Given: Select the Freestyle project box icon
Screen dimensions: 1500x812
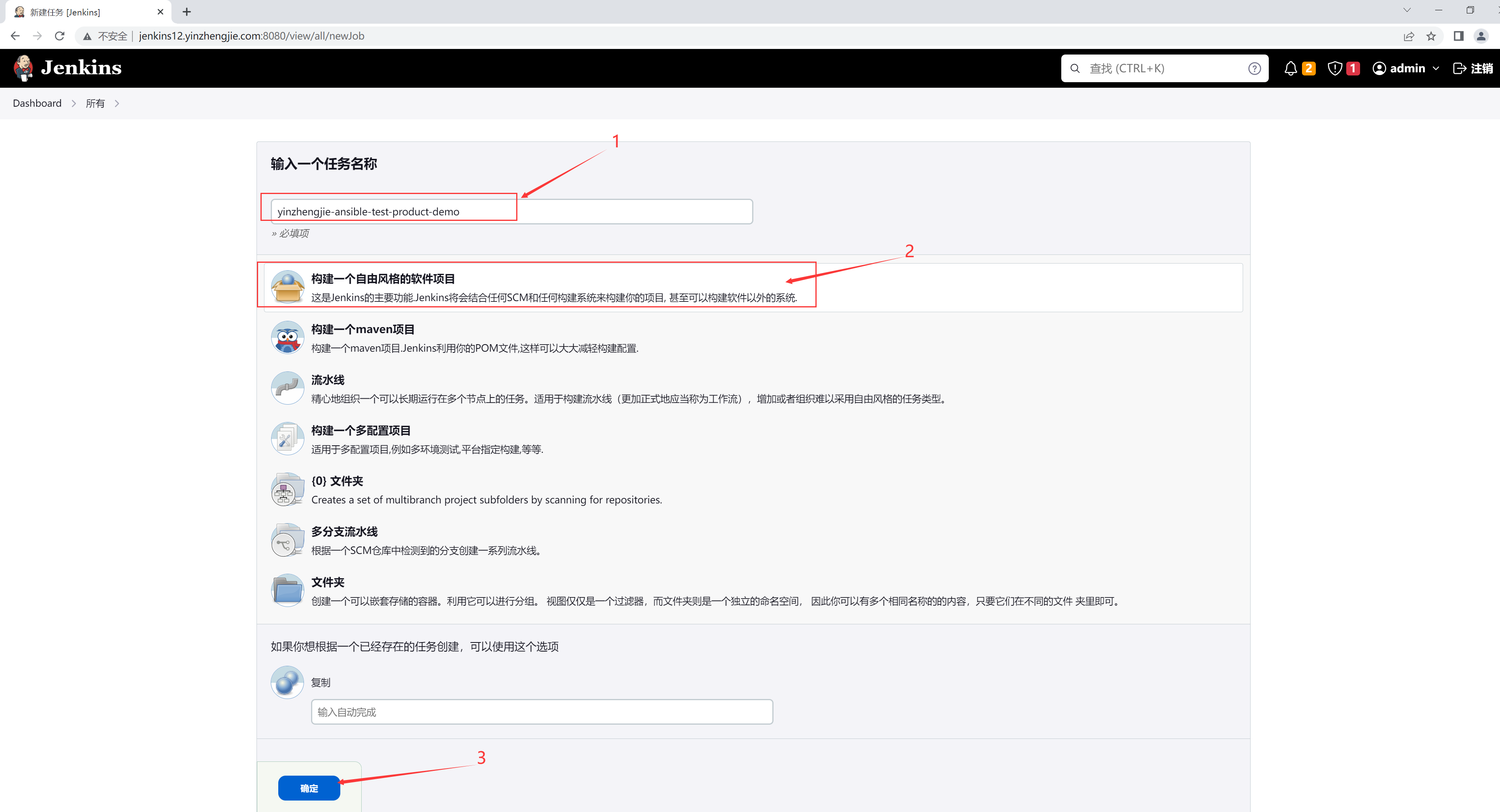Looking at the screenshot, I should [x=287, y=287].
